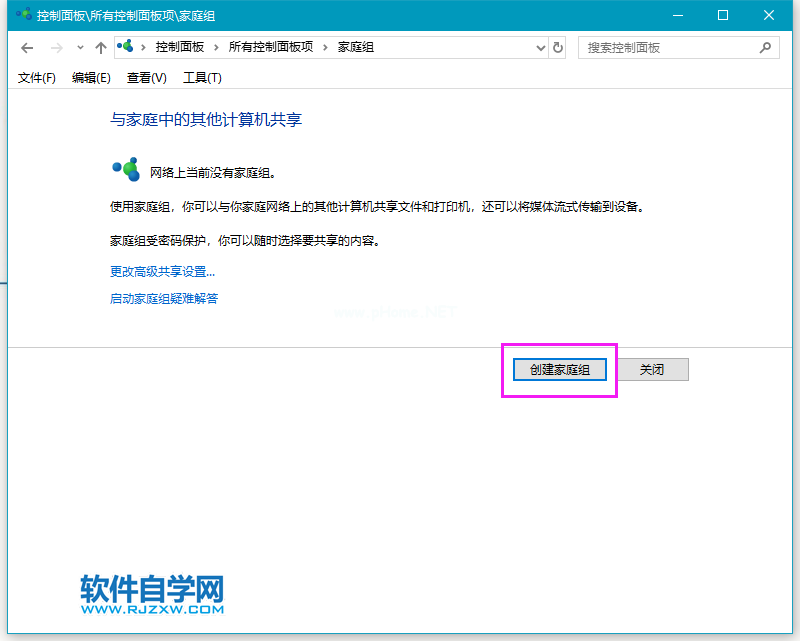This screenshot has width=800, height=641.
Task: Click the 关闭 button
Action: tap(652, 370)
